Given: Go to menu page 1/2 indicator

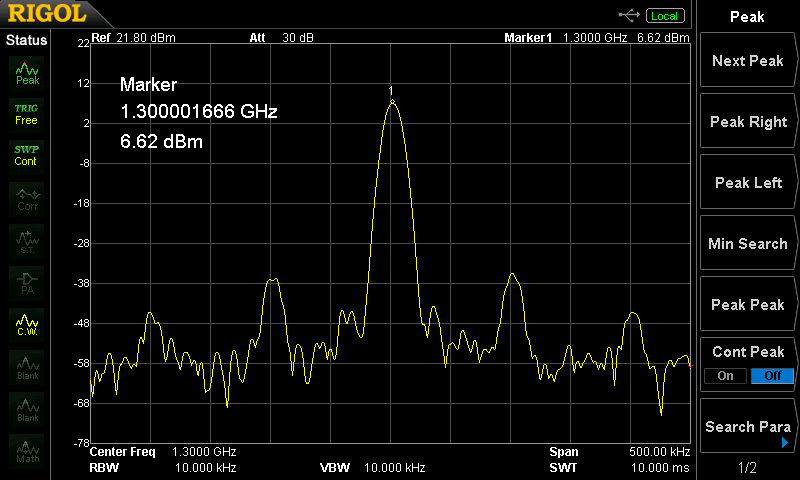Looking at the screenshot, I should pos(747,467).
